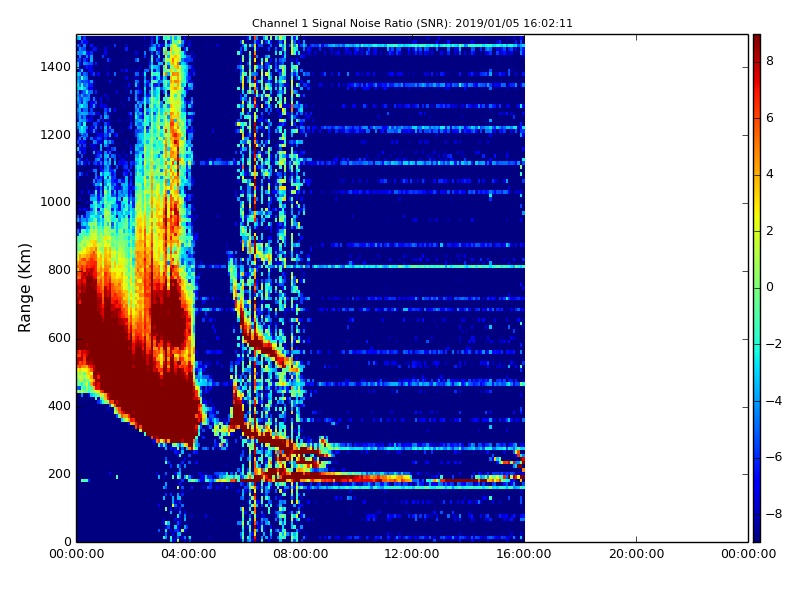800x600 pixels.
Task: Click the 16:00:00 time axis label
Action: [x=524, y=554]
